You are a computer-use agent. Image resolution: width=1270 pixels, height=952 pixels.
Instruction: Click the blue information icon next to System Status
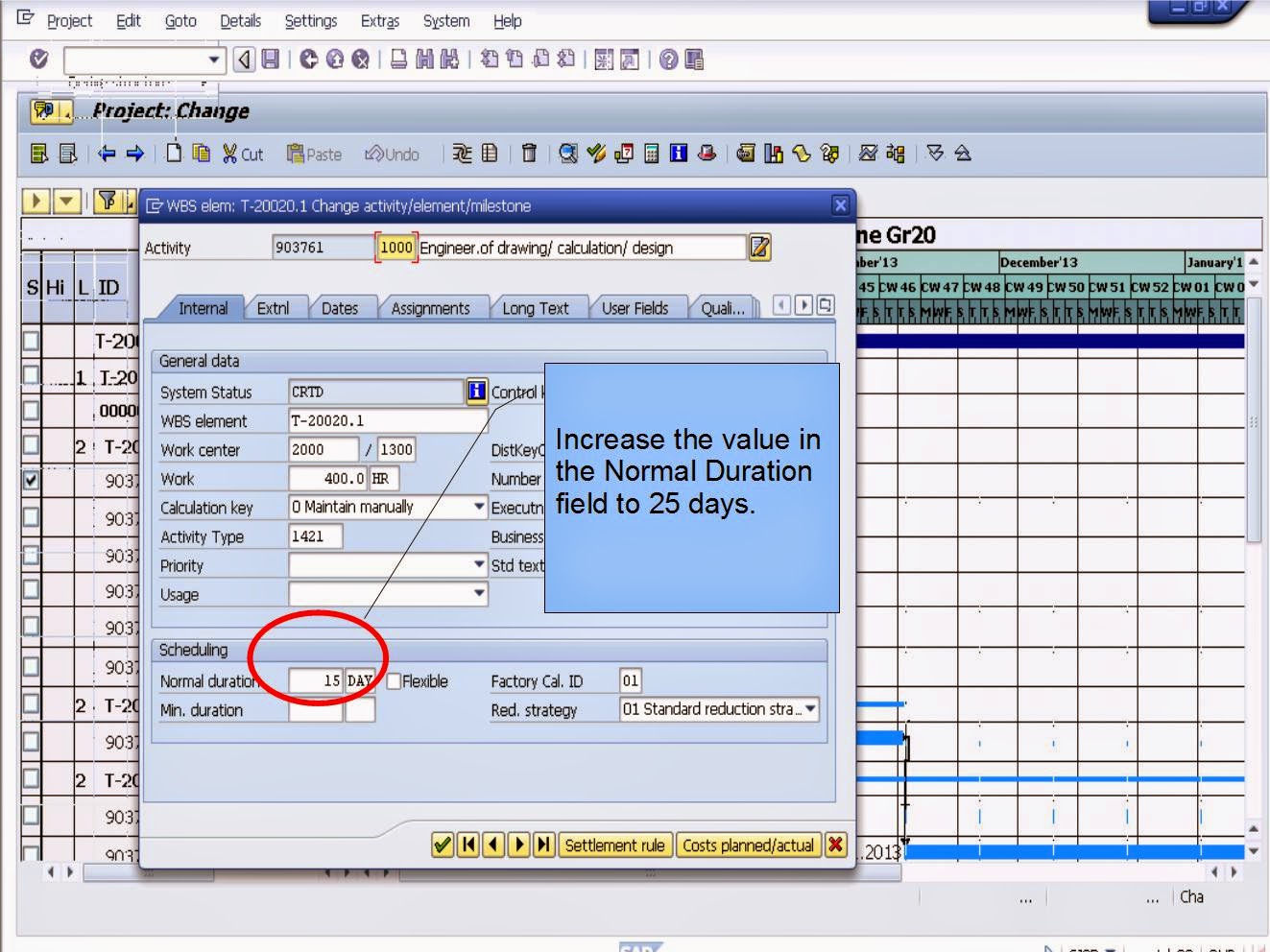pos(476,392)
